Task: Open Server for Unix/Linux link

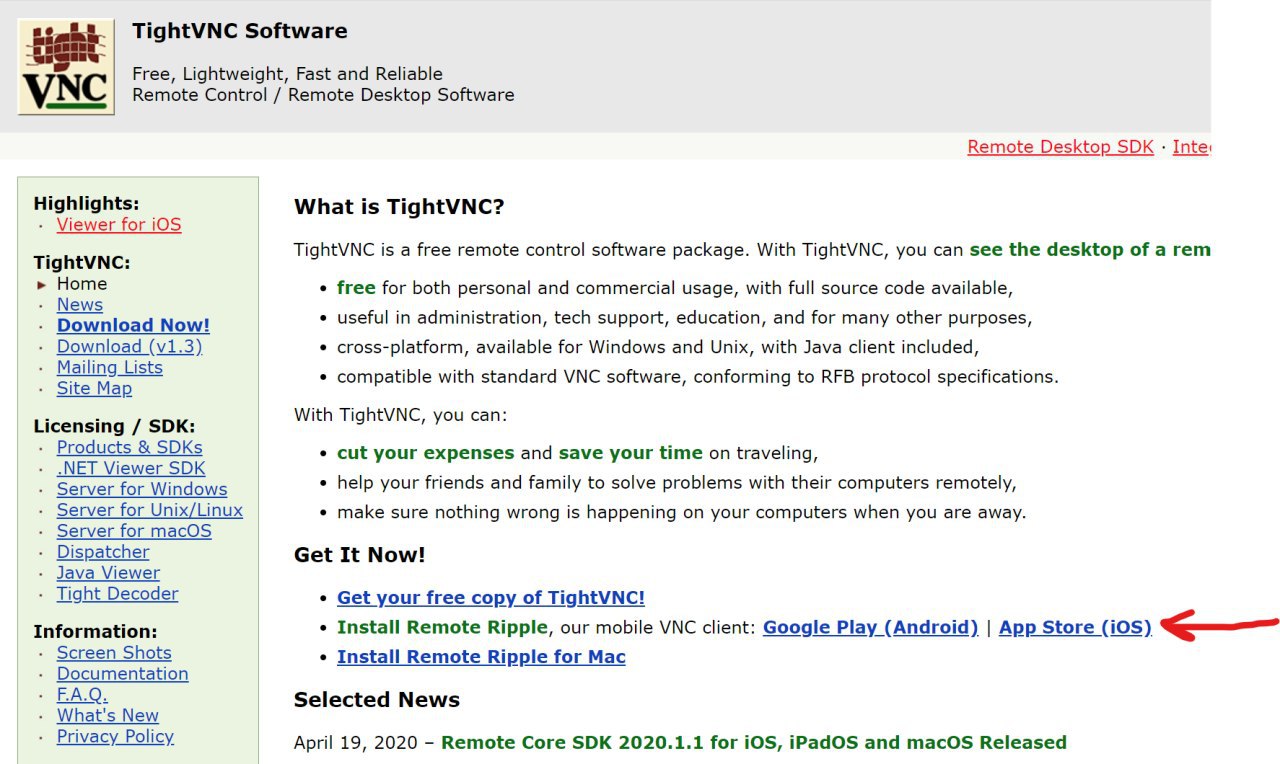Action: pos(150,511)
